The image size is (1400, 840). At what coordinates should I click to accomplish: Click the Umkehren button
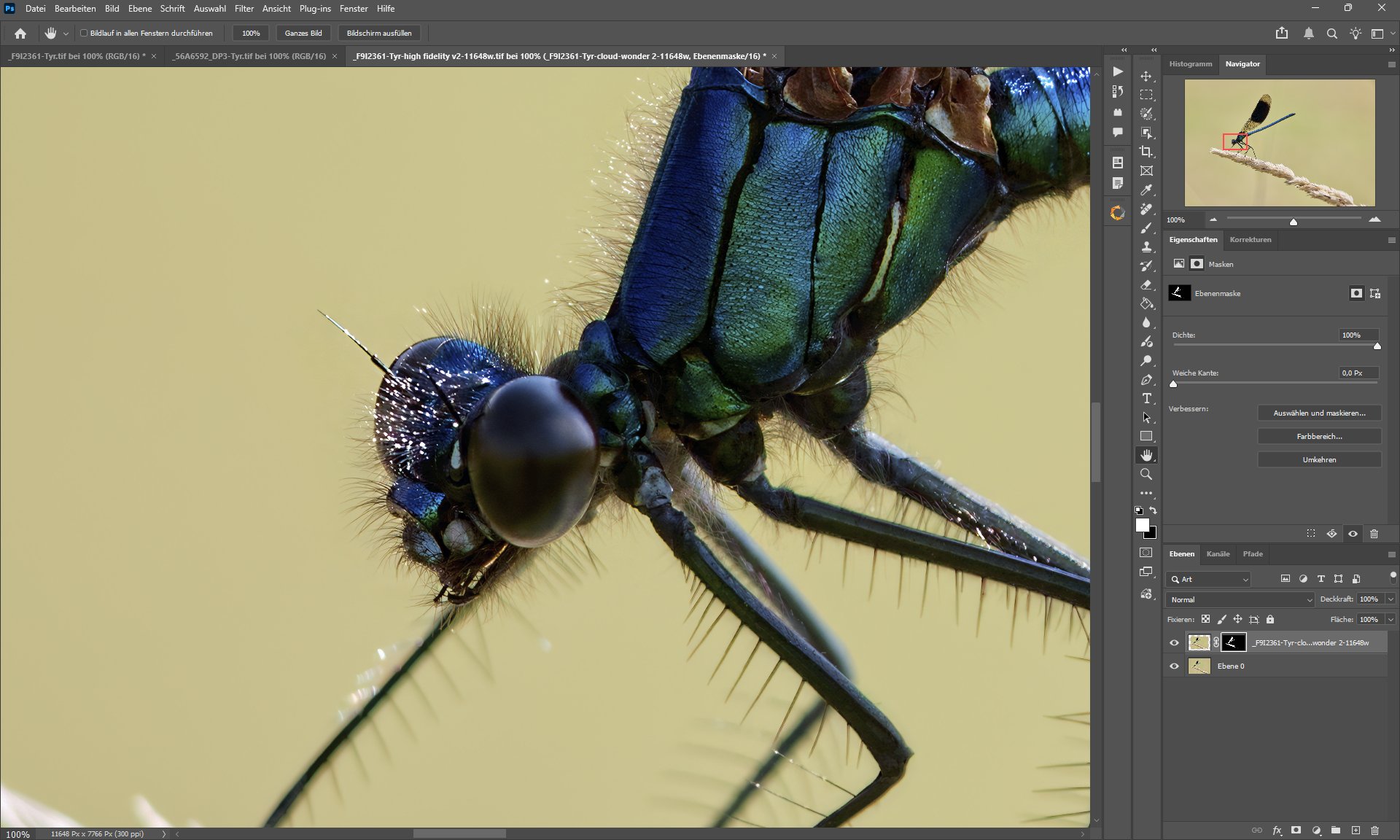pyautogui.click(x=1319, y=459)
